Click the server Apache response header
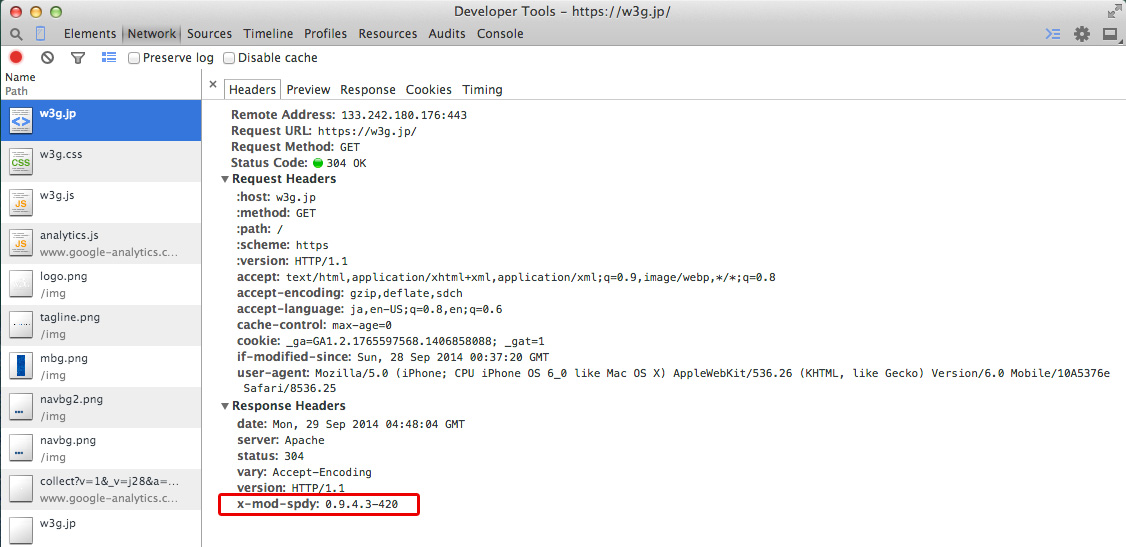 (x=281, y=440)
